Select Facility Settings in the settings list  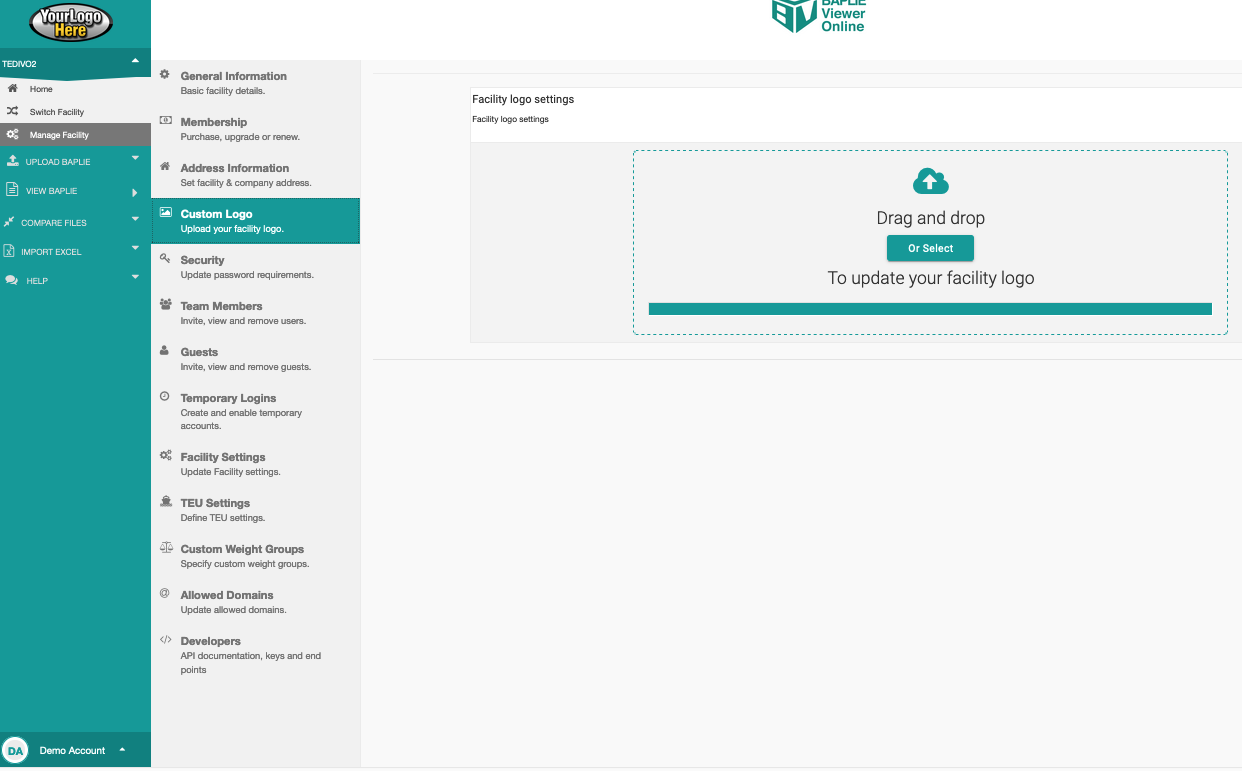223,457
